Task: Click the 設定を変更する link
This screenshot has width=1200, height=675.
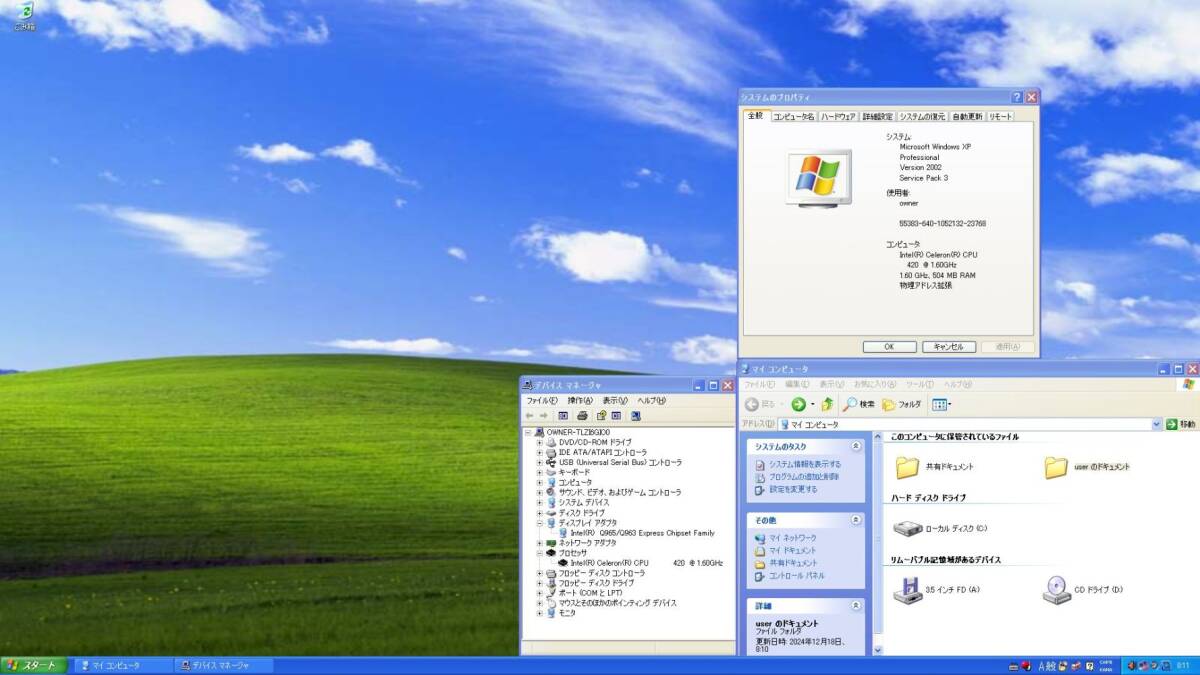Action: click(793, 489)
